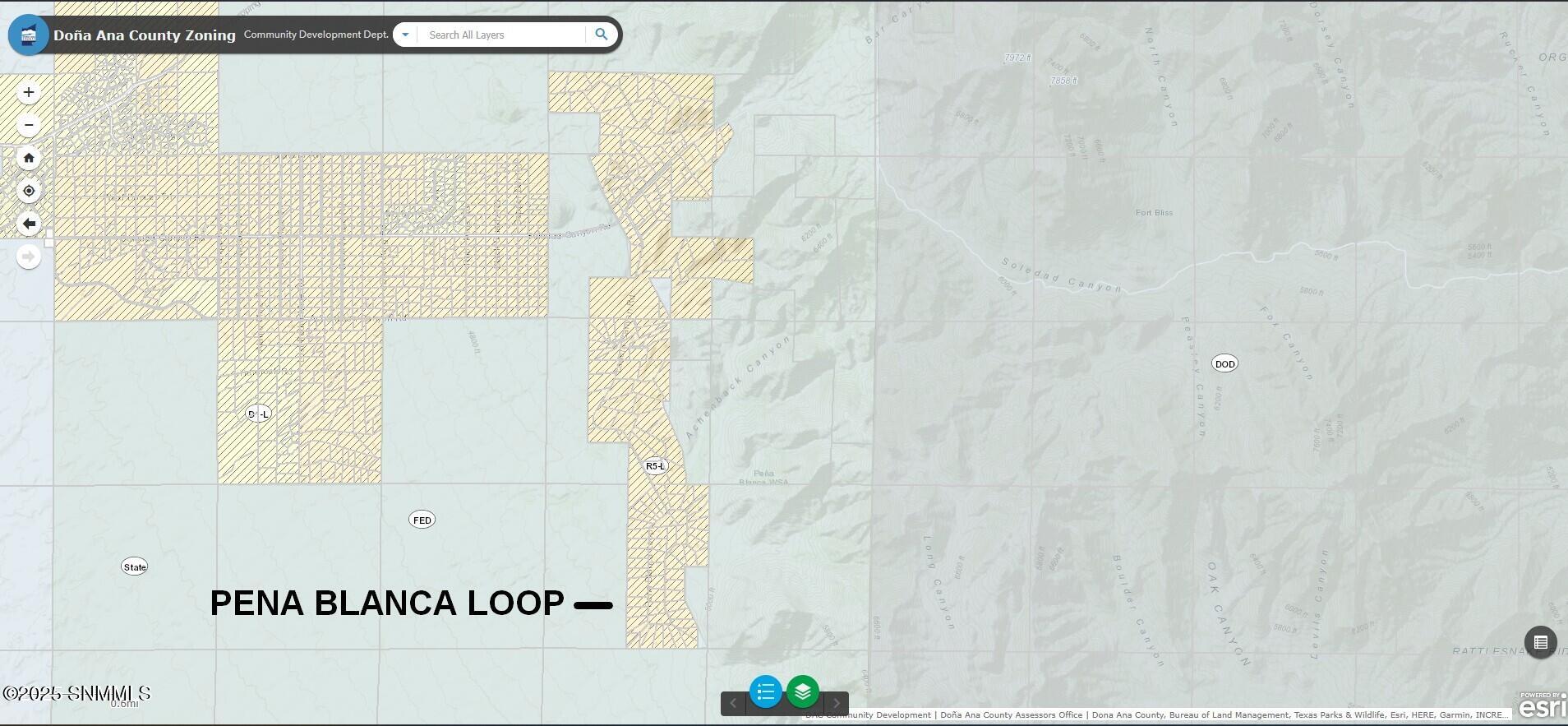The image size is (1568, 726).
Task: Click the Esri logo
Action: click(x=1543, y=705)
